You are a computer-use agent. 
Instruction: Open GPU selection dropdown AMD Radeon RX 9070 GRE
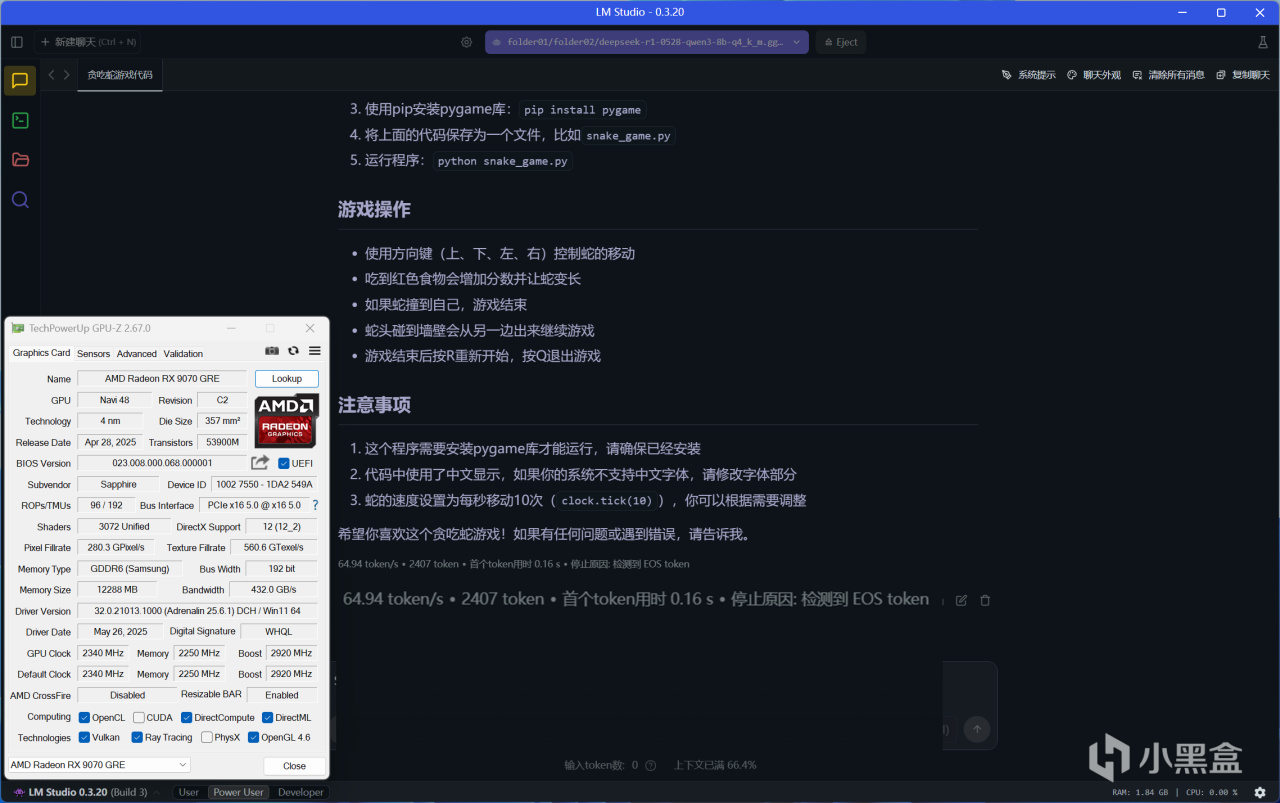click(99, 765)
